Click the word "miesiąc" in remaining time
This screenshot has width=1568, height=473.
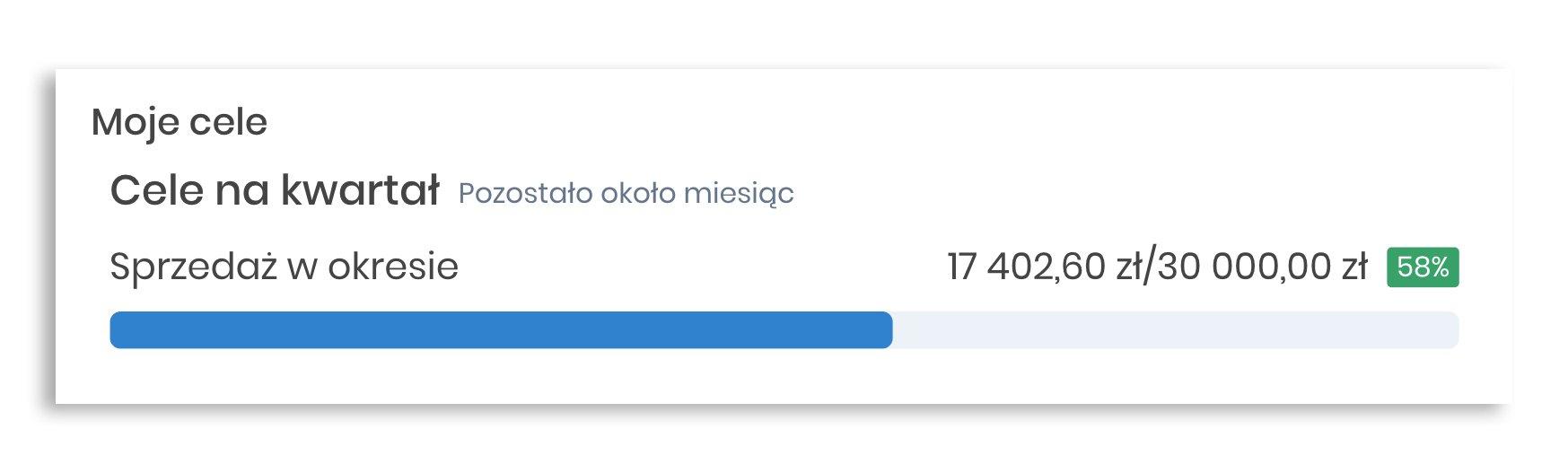click(739, 194)
